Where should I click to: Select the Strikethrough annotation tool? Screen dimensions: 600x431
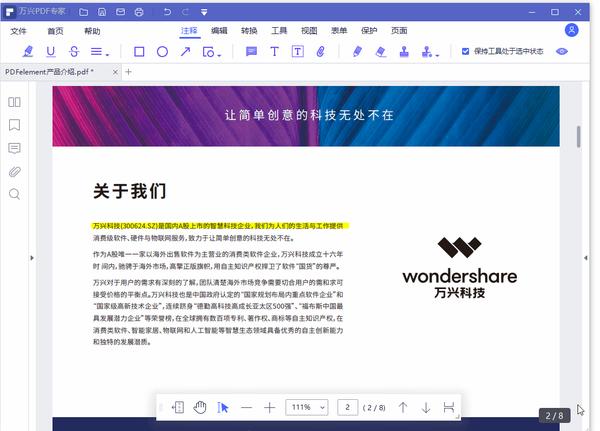point(74,51)
